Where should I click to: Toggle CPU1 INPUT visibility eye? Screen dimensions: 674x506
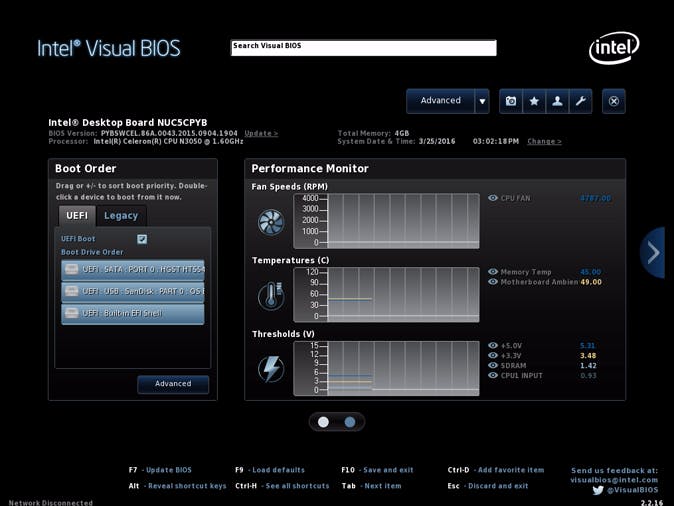tap(493, 375)
